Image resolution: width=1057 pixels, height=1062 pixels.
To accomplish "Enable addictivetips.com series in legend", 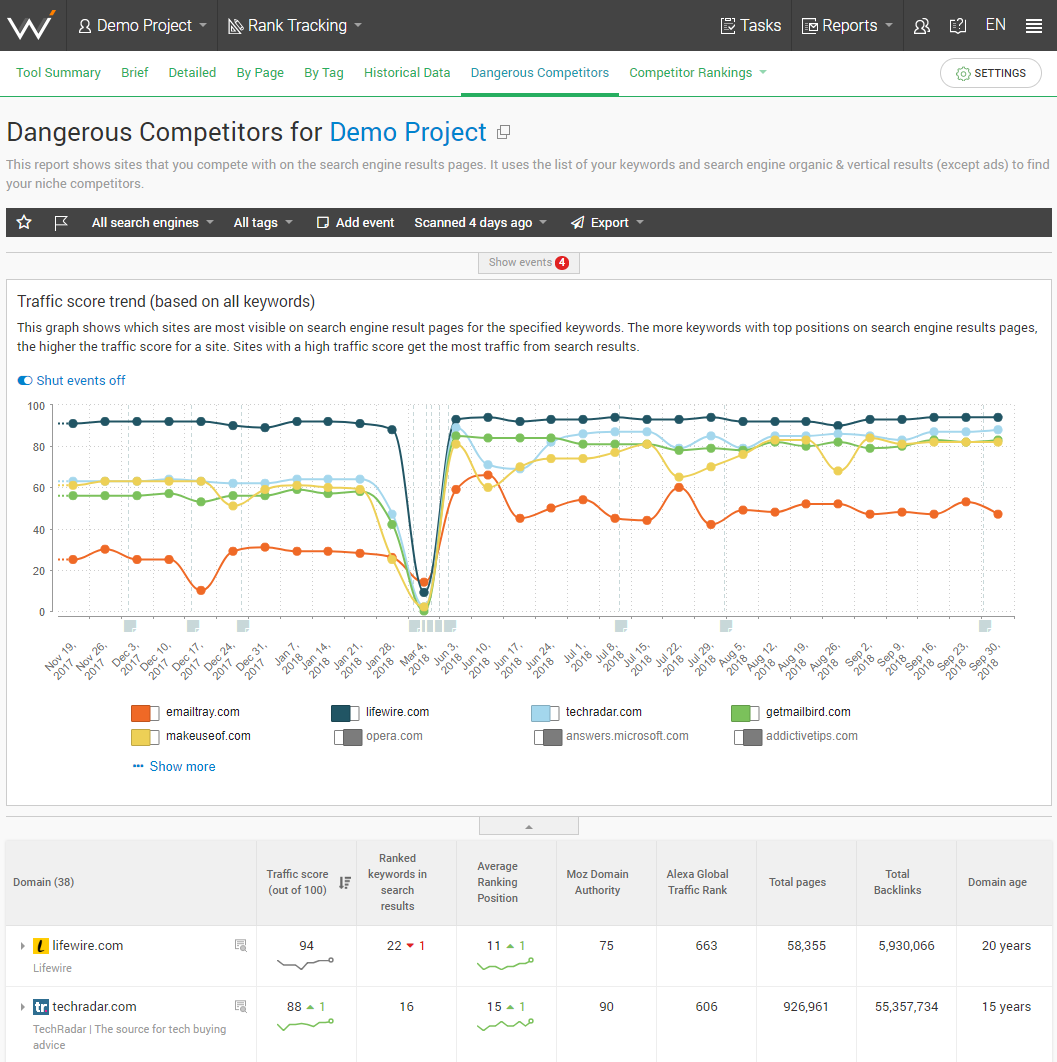I will click(x=748, y=737).
